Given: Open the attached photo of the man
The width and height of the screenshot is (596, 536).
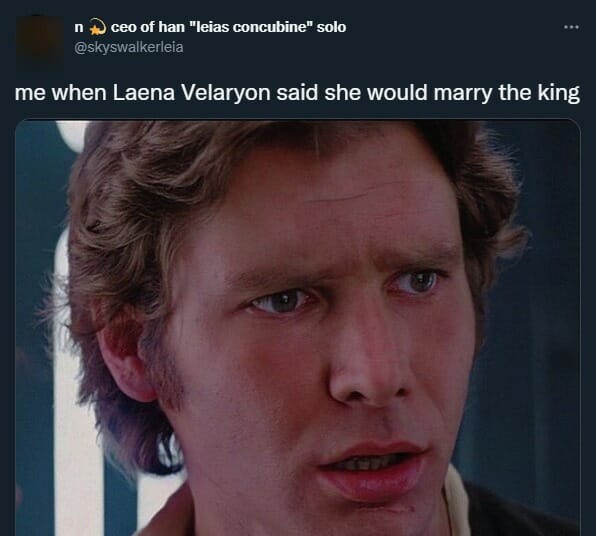Looking at the screenshot, I should coord(298,328).
